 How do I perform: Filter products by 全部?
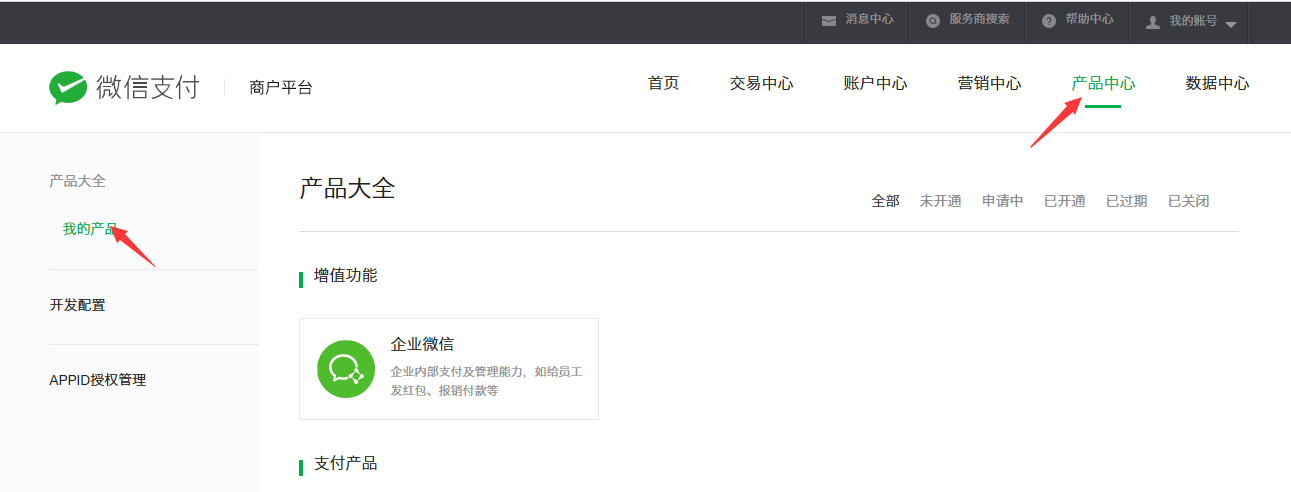pyautogui.click(x=886, y=201)
